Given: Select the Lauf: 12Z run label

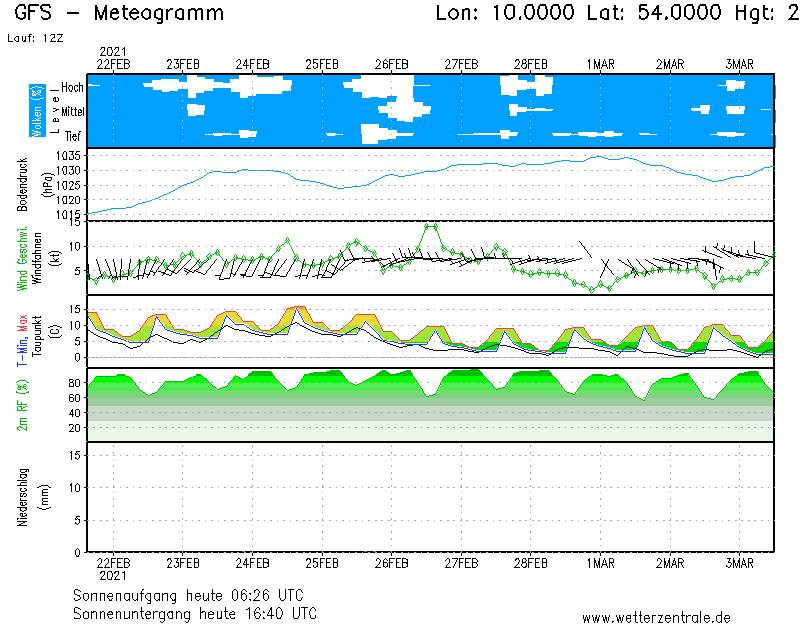Looking at the screenshot, I should tap(34, 37).
